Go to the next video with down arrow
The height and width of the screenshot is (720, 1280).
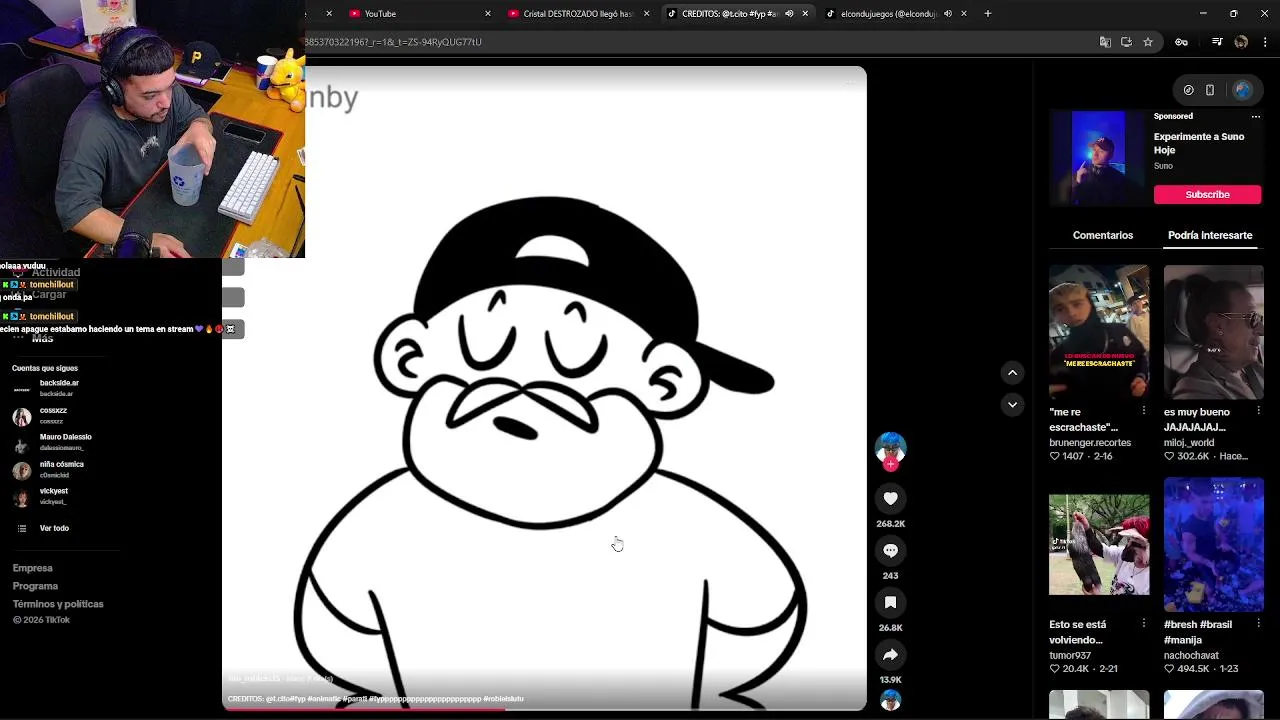(x=1012, y=404)
